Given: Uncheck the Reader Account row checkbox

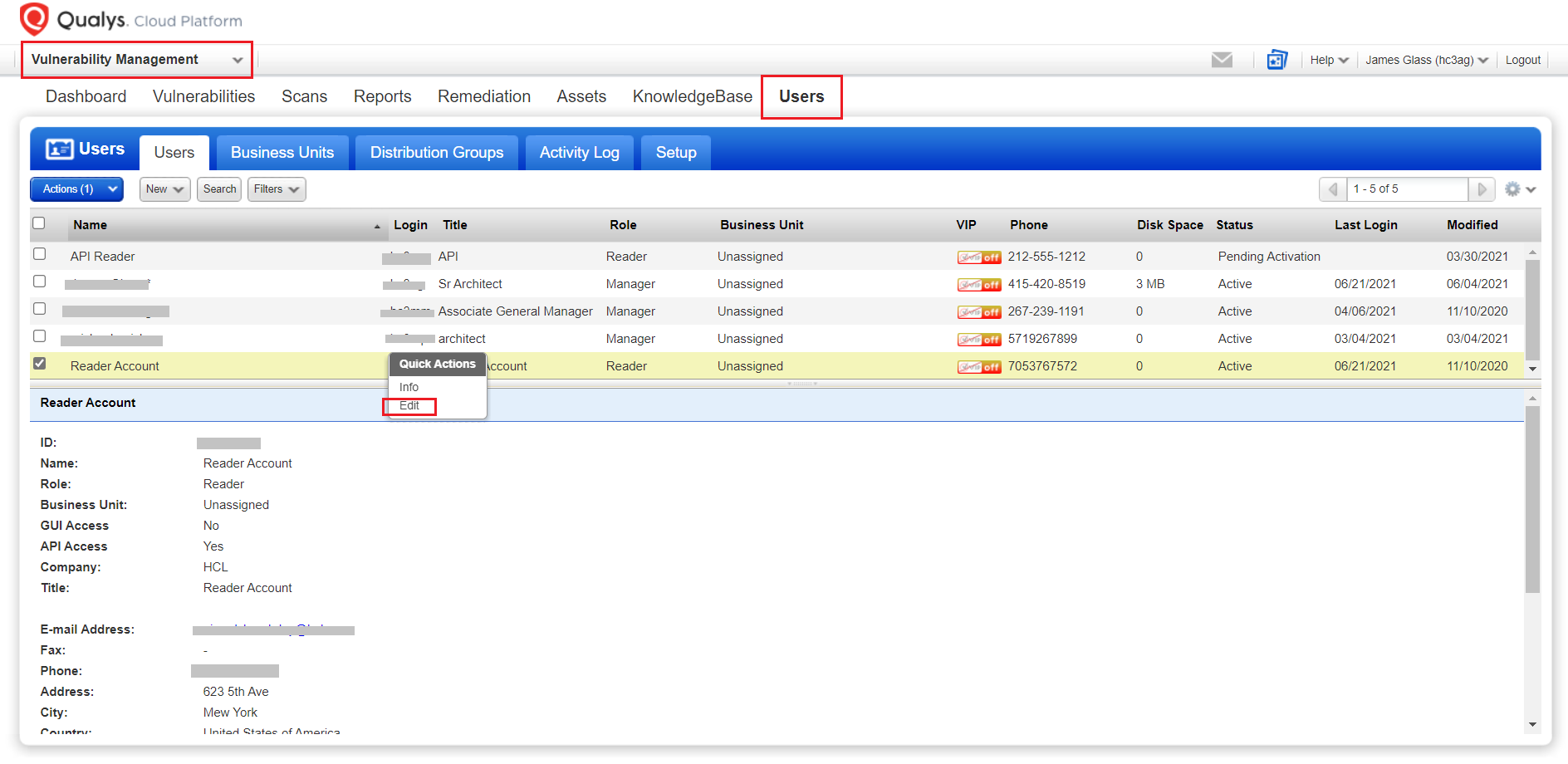Looking at the screenshot, I should point(39,364).
